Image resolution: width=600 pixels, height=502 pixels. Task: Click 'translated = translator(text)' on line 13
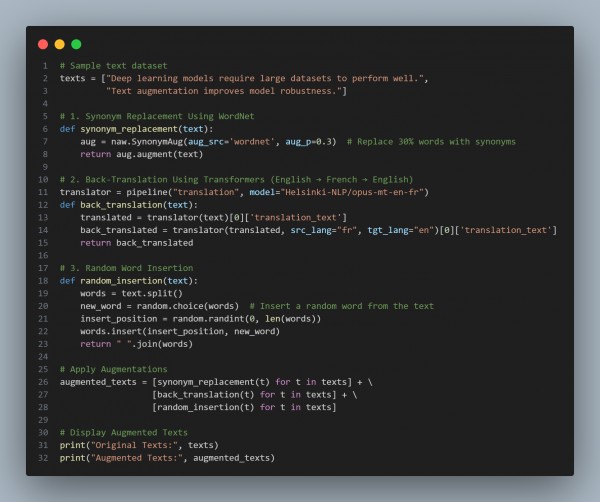point(154,217)
